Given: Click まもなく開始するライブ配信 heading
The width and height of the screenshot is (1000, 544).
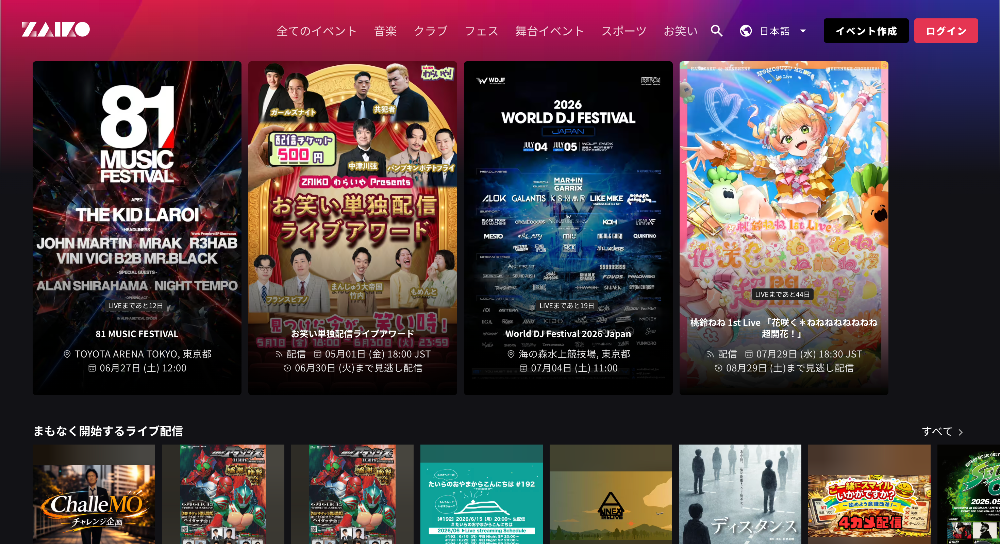Looking at the screenshot, I should (108, 431).
